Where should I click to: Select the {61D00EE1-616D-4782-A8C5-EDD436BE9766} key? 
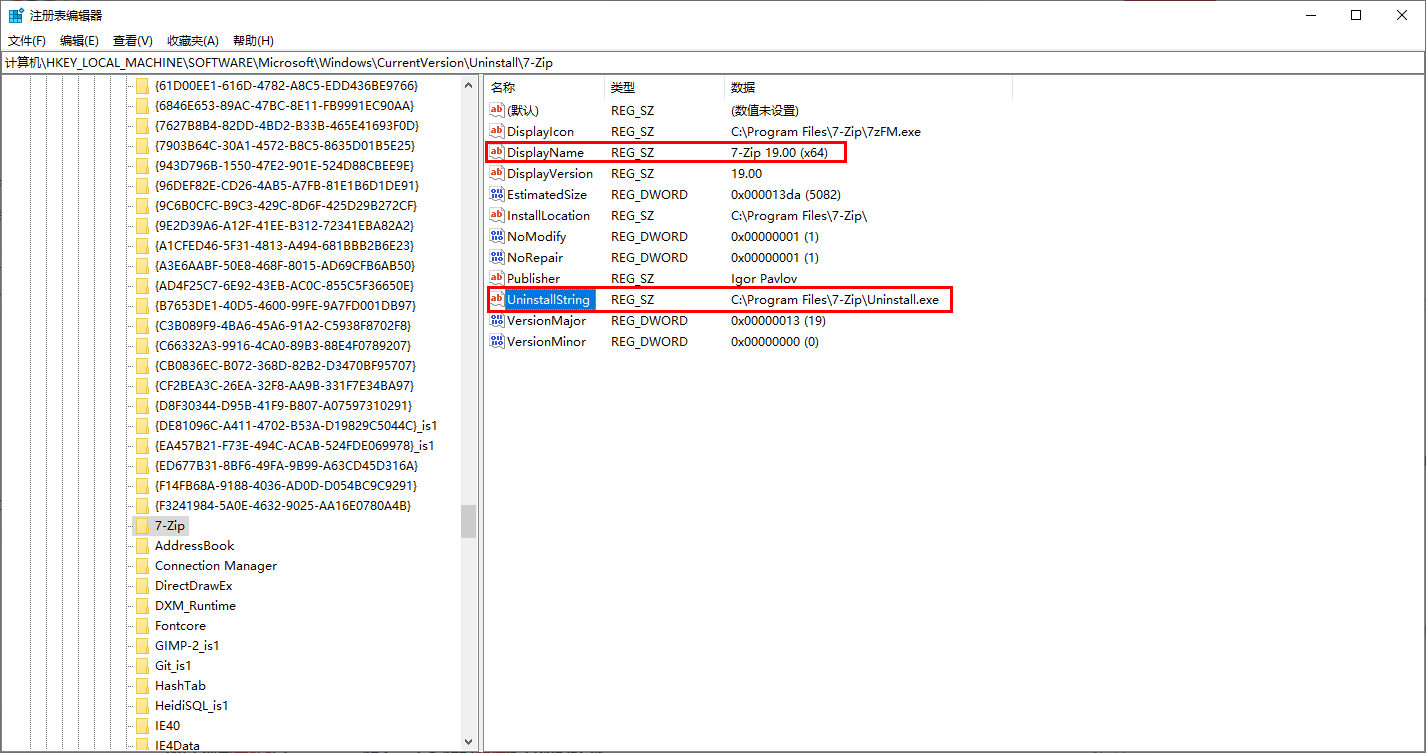click(x=286, y=85)
